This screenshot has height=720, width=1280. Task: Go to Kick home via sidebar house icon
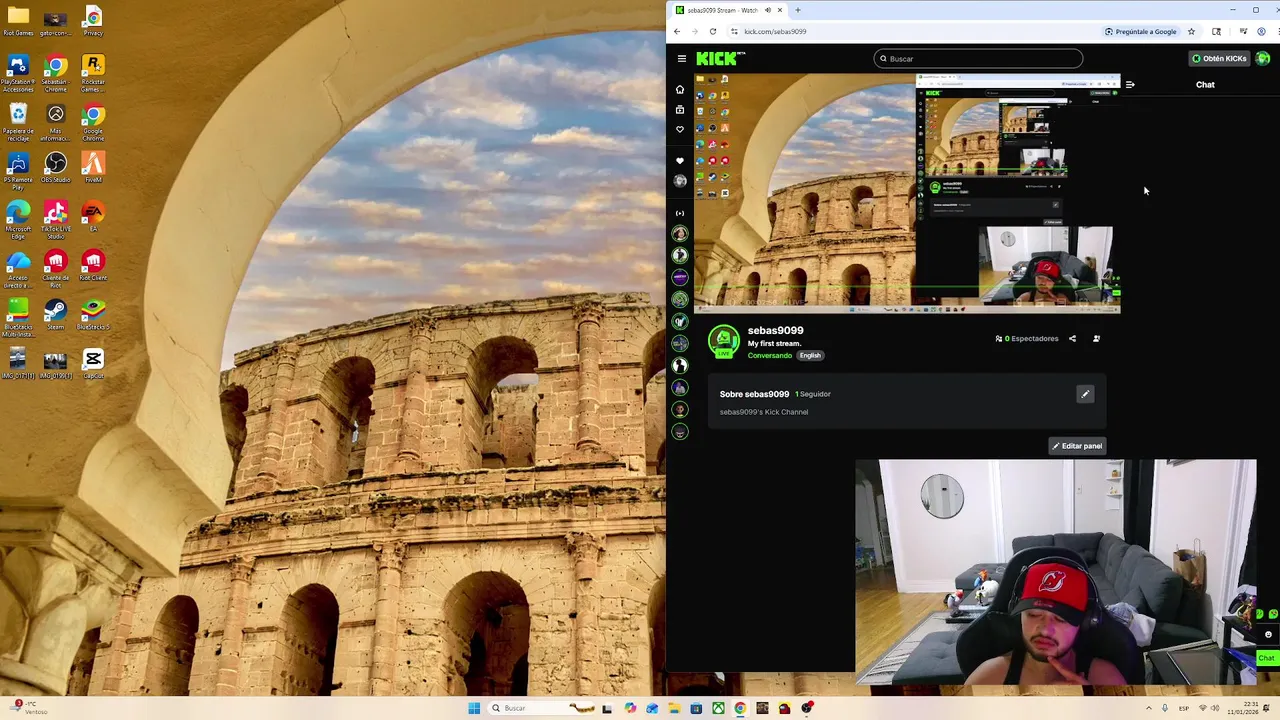point(680,89)
